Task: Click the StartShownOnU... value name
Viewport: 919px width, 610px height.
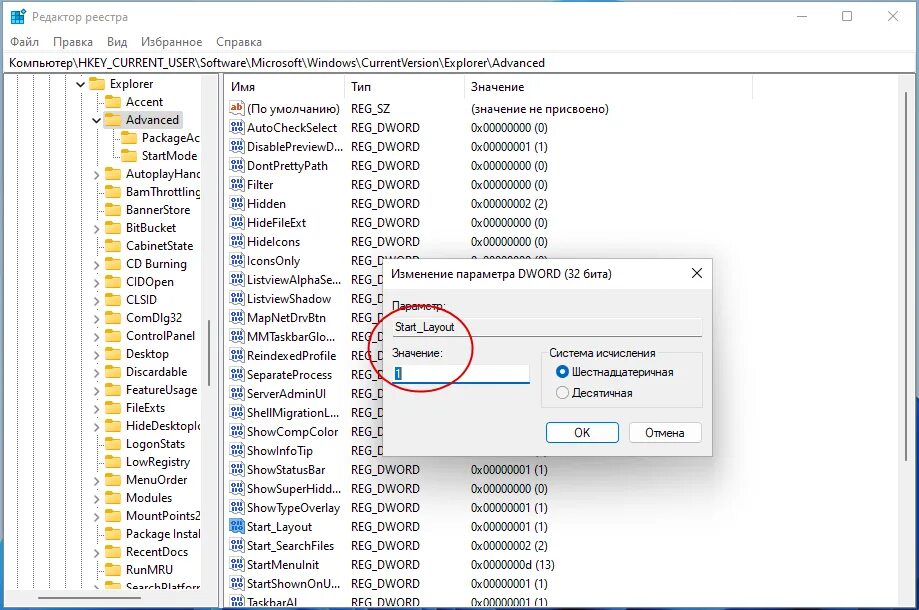Action: [x=293, y=584]
